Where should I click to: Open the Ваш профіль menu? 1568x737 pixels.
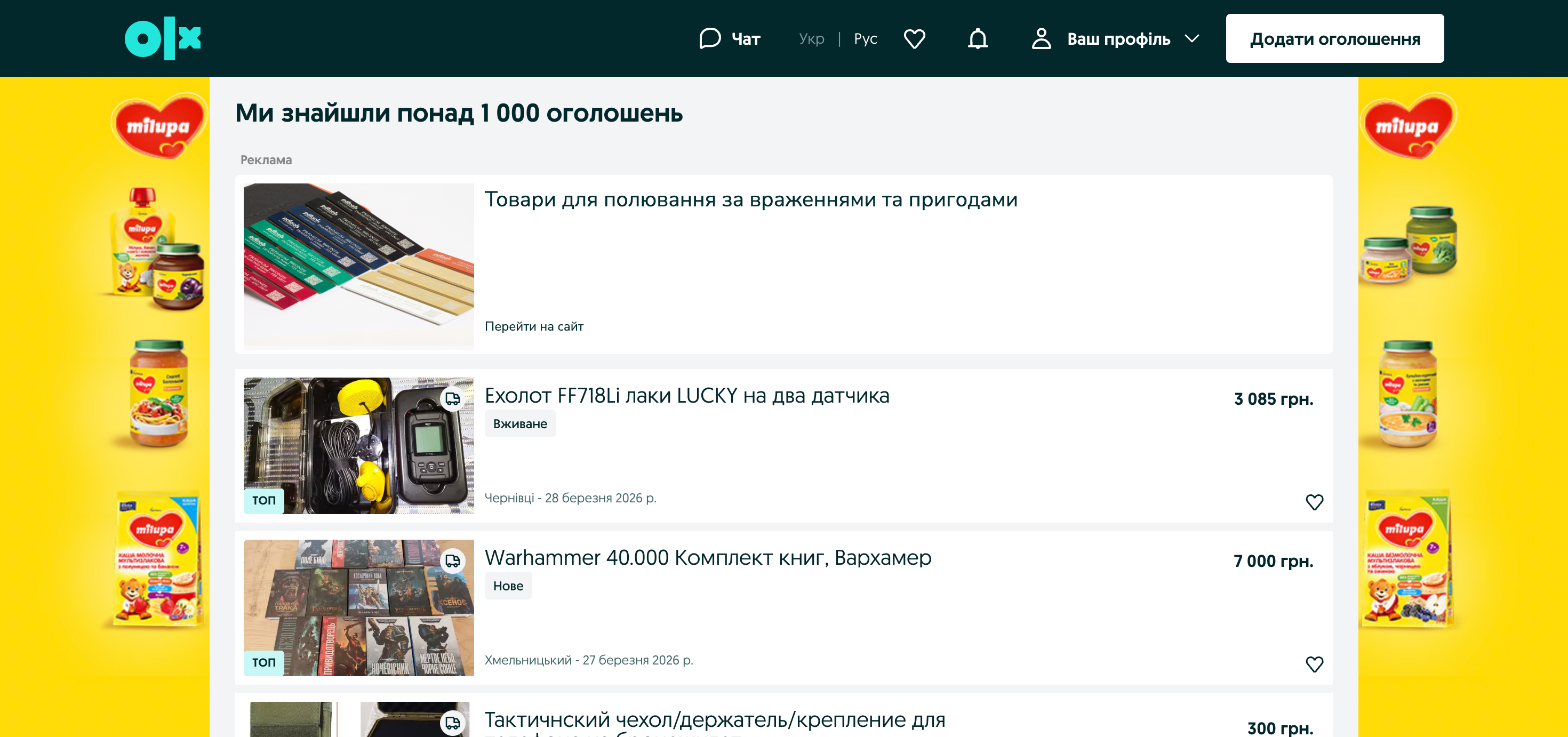pos(1118,39)
